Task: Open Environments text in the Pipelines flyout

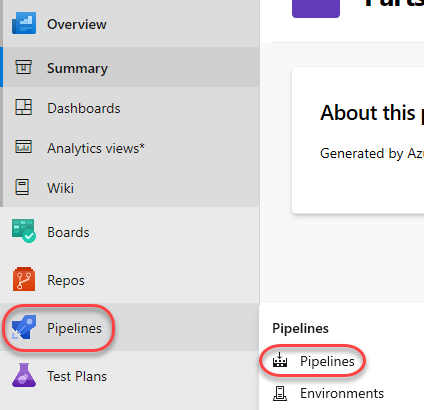Action: 342,393
